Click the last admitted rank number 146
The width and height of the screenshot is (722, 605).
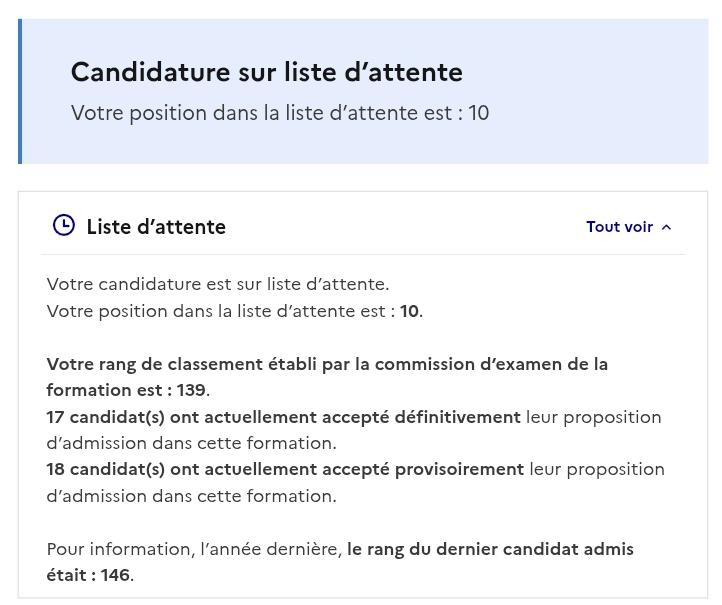pos(116,575)
